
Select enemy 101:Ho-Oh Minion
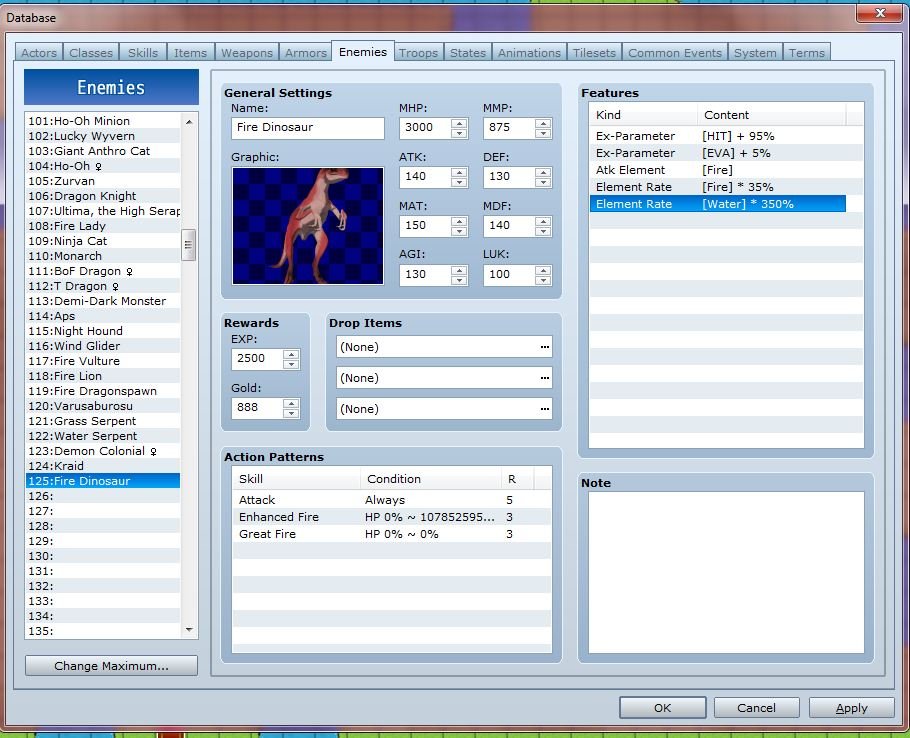103,121
